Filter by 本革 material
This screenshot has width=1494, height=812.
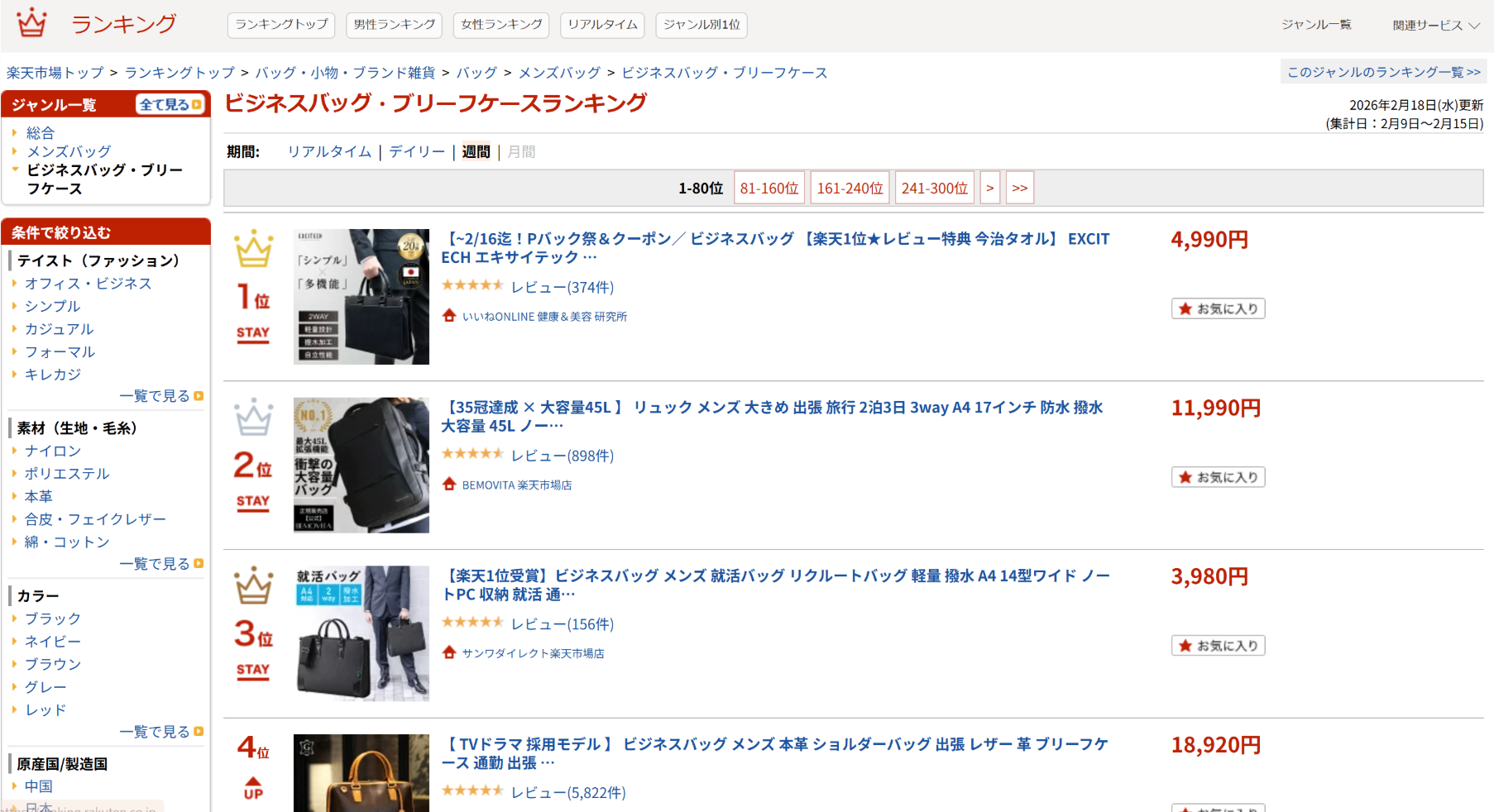coord(39,496)
